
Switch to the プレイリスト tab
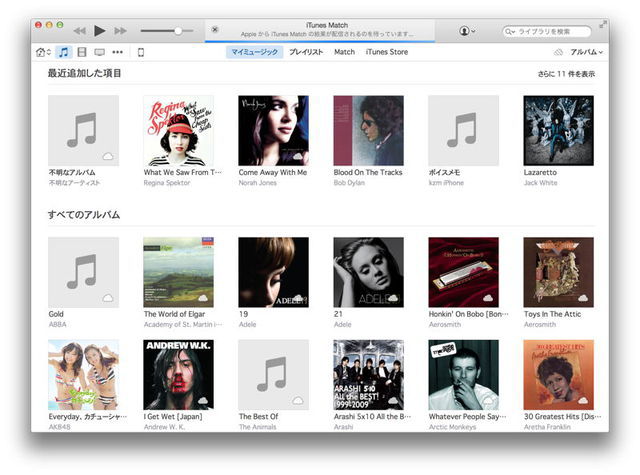coord(306,52)
